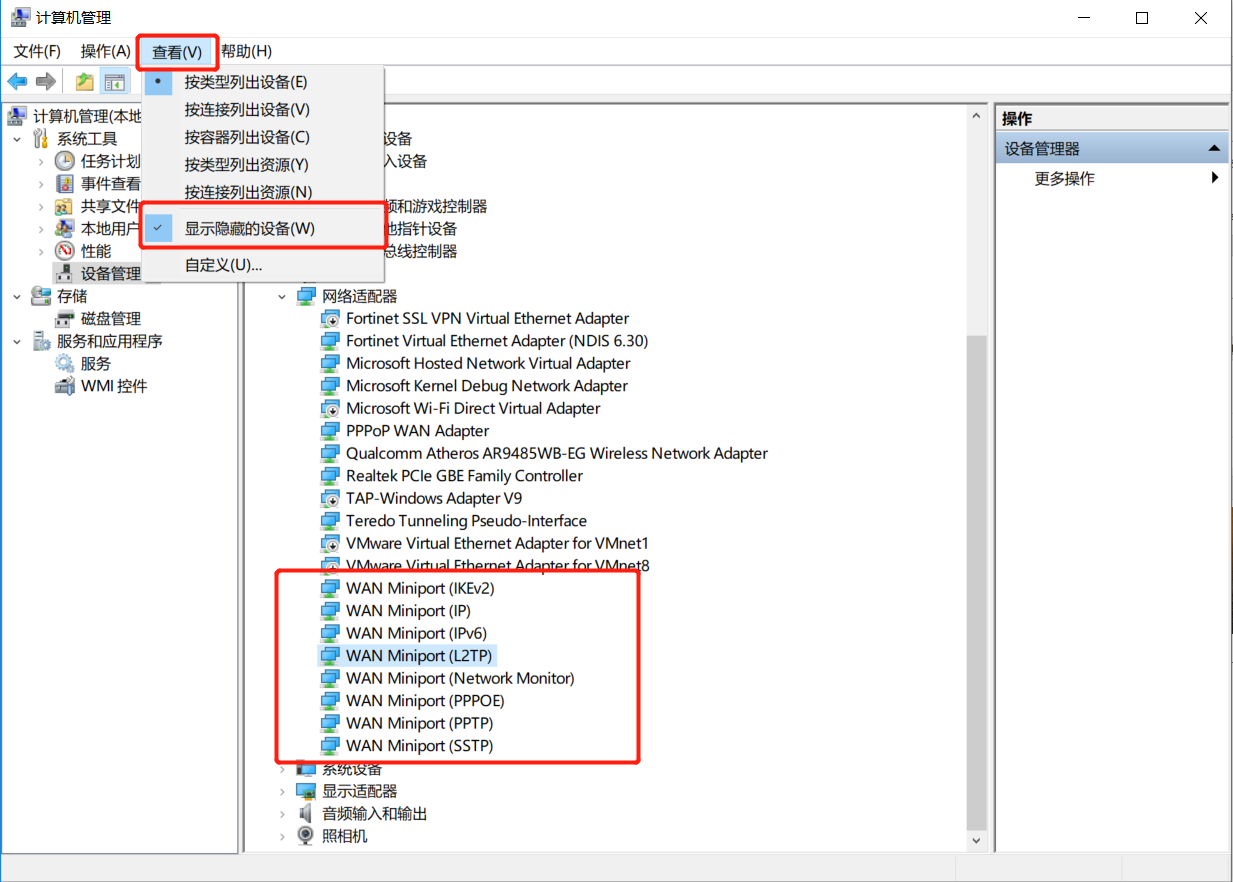Click the Fortinet SSL VPN adapter icon

(330, 318)
